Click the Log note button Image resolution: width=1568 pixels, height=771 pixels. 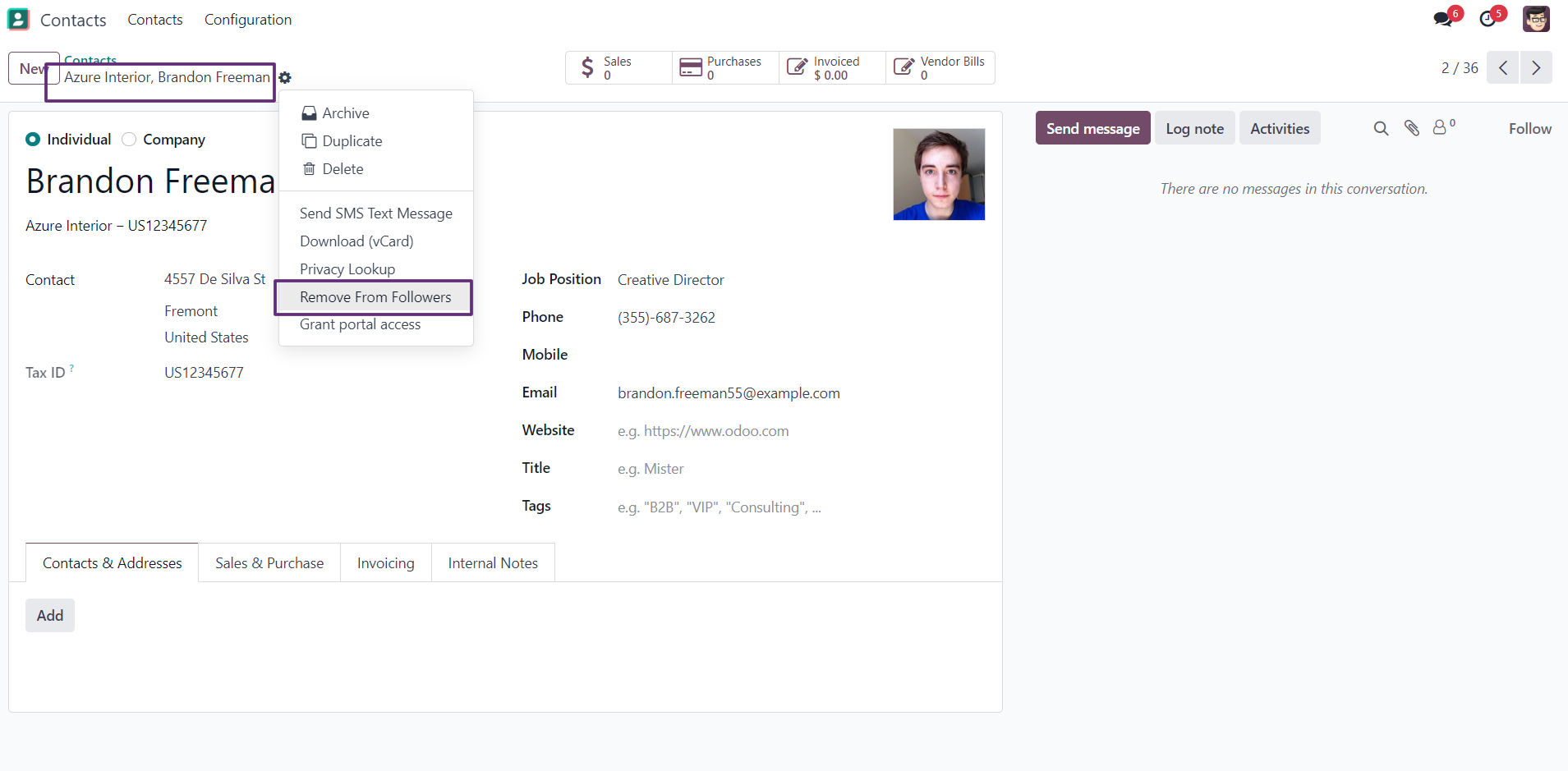pos(1195,128)
